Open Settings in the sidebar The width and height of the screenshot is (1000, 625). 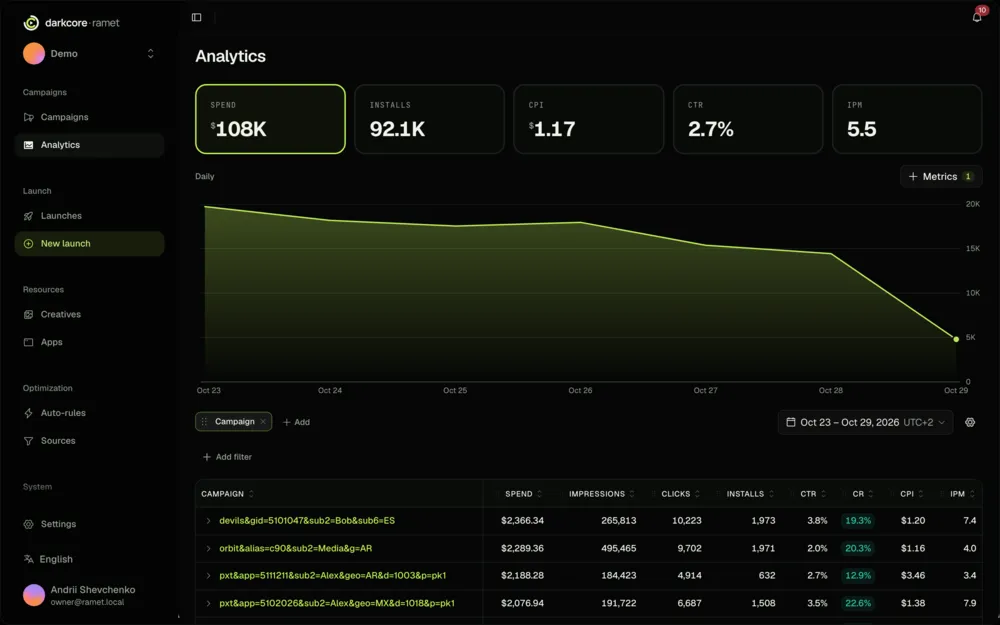pyautogui.click(x=89, y=524)
